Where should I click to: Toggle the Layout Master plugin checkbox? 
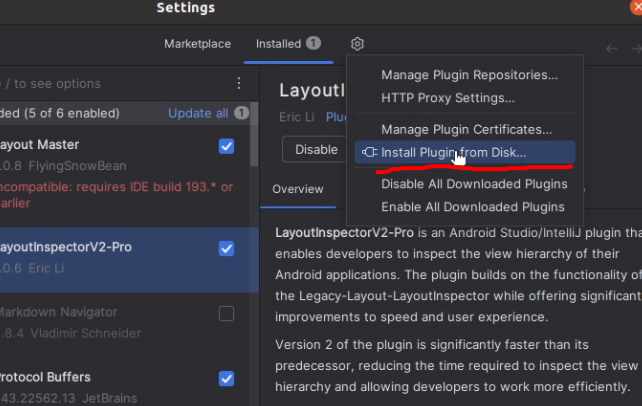(x=226, y=146)
